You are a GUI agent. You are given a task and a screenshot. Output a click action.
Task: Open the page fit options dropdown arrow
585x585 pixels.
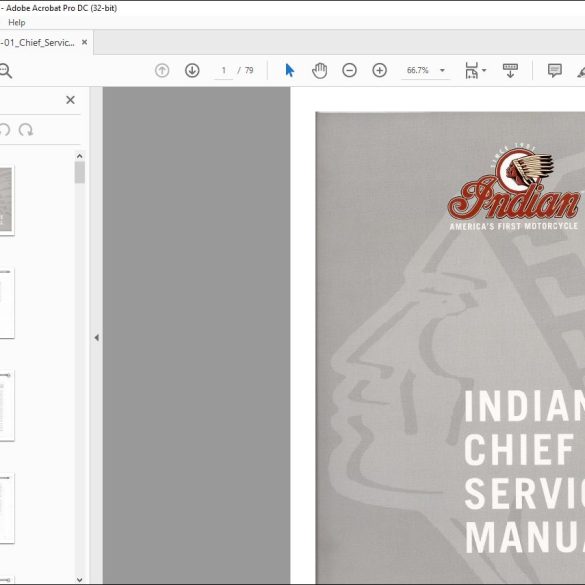pos(484,71)
